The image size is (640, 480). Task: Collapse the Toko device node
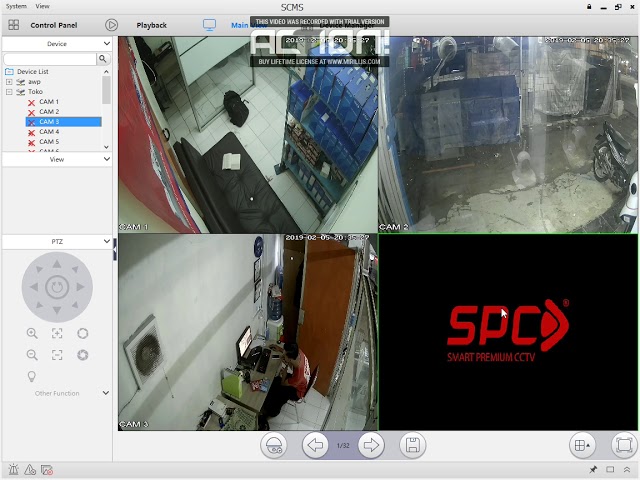click(9, 92)
